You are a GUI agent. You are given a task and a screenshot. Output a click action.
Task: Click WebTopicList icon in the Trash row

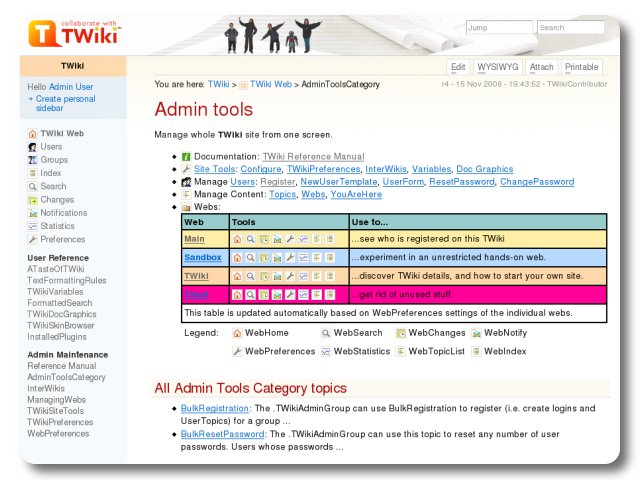coord(316,295)
